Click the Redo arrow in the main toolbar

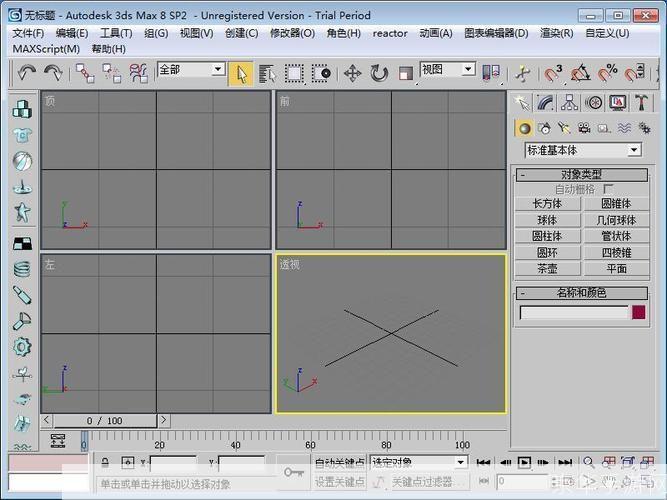click(x=54, y=73)
